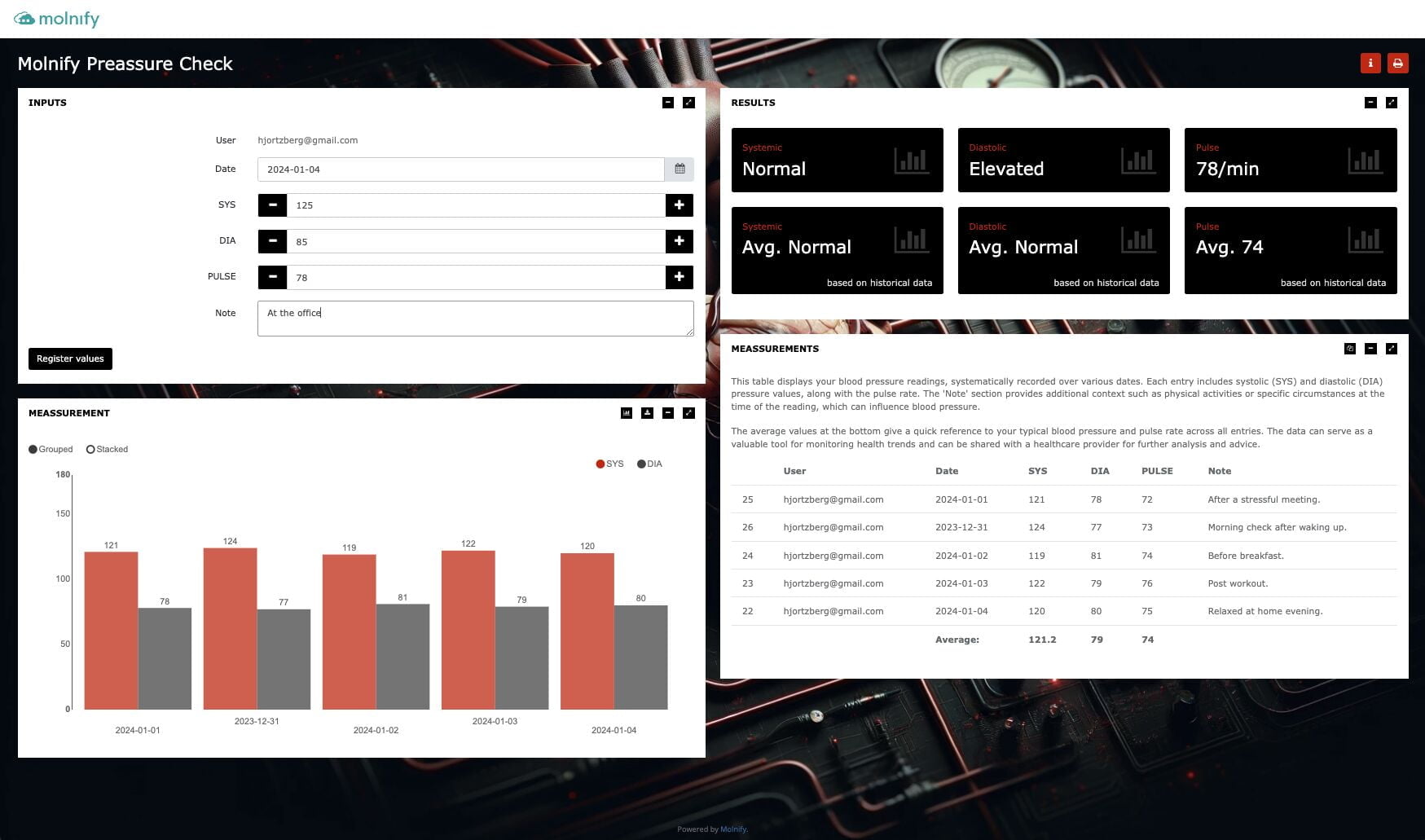Select the Grouped chart option
Image resolution: width=1425 pixels, height=840 pixels.
point(33,450)
